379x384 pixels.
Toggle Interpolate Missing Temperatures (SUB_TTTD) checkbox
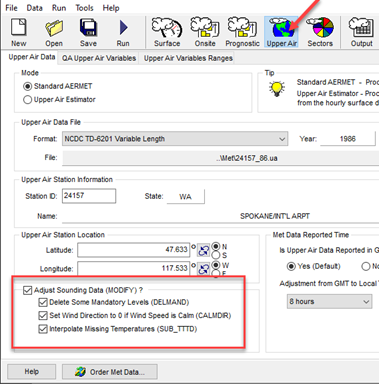(x=43, y=329)
